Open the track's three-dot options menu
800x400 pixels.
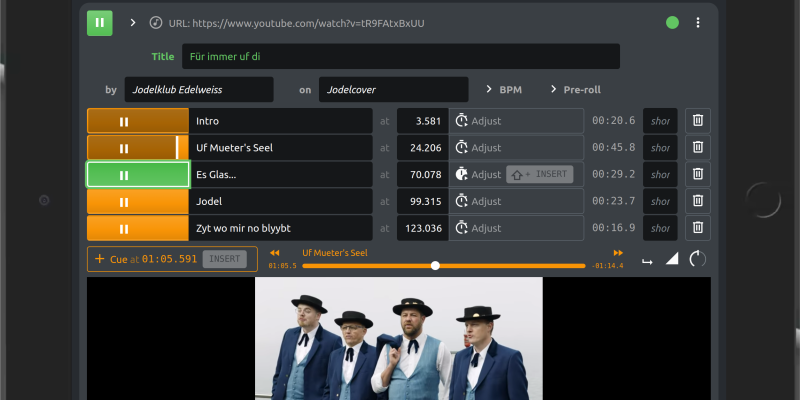point(698,22)
